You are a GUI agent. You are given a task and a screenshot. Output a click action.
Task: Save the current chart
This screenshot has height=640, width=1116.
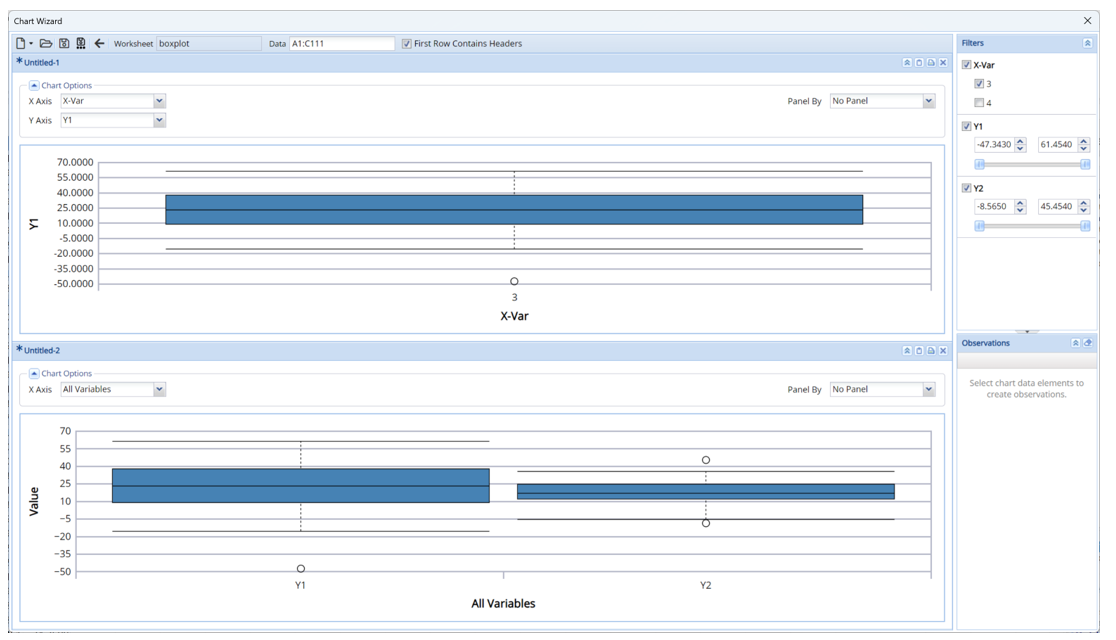[64, 43]
